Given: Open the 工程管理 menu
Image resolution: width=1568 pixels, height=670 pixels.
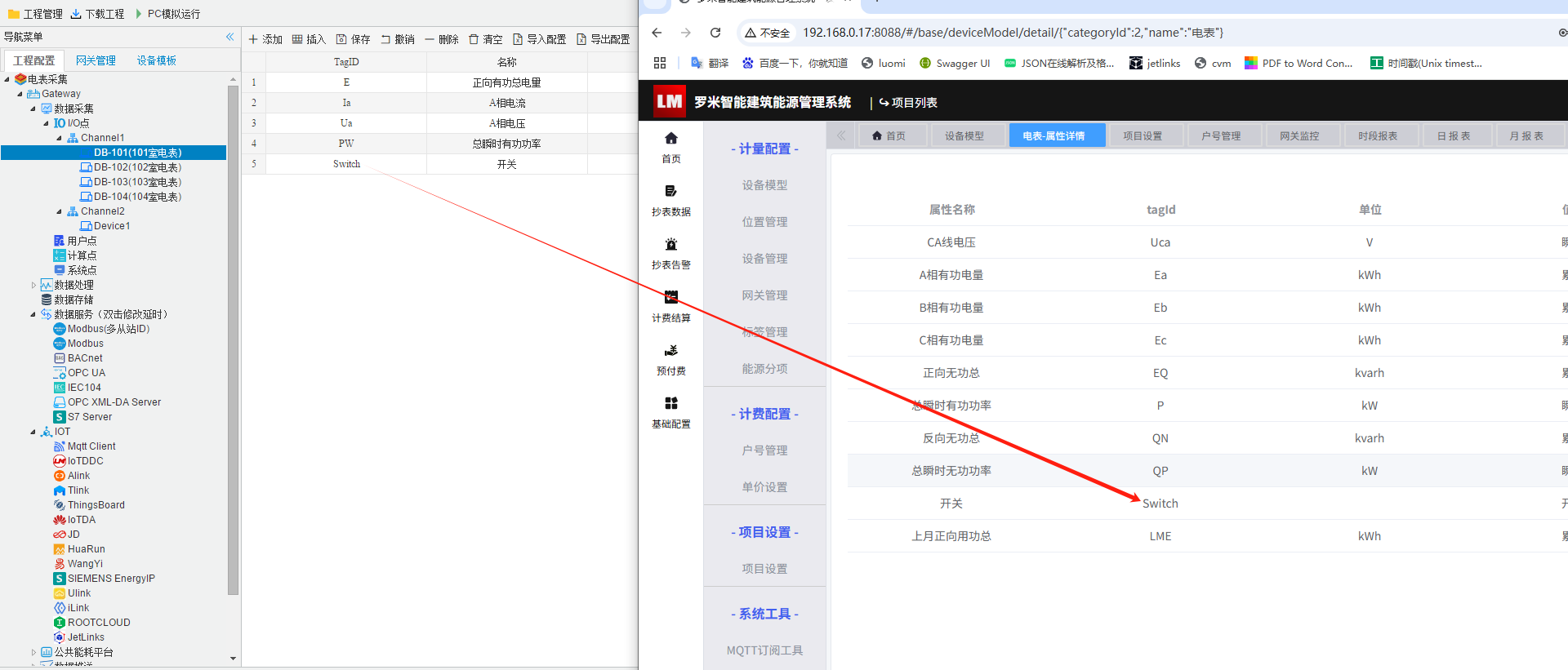Looking at the screenshot, I should click(x=35, y=14).
